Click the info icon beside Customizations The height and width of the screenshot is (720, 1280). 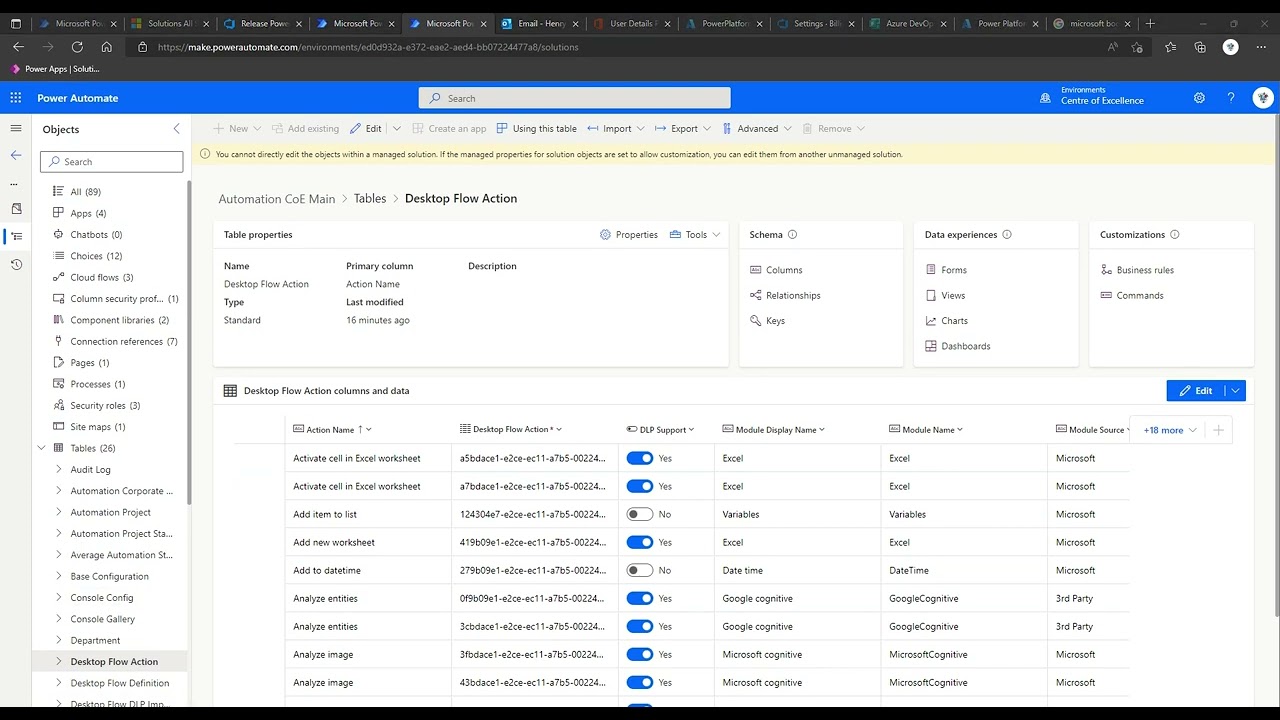(1175, 235)
